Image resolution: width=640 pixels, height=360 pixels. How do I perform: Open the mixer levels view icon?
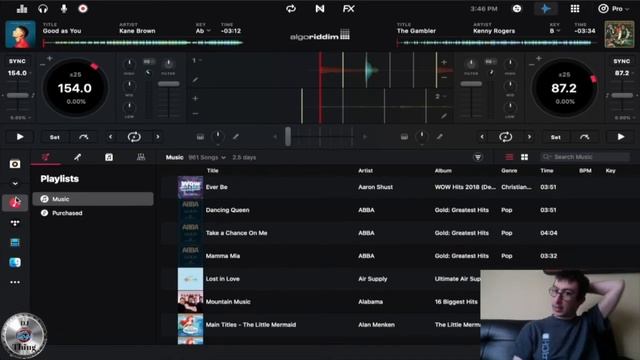click(22, 9)
